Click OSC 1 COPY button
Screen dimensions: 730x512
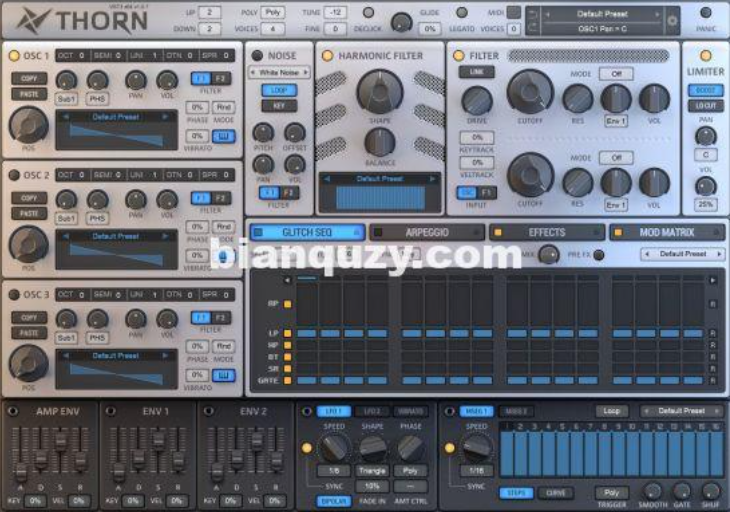(x=29, y=79)
